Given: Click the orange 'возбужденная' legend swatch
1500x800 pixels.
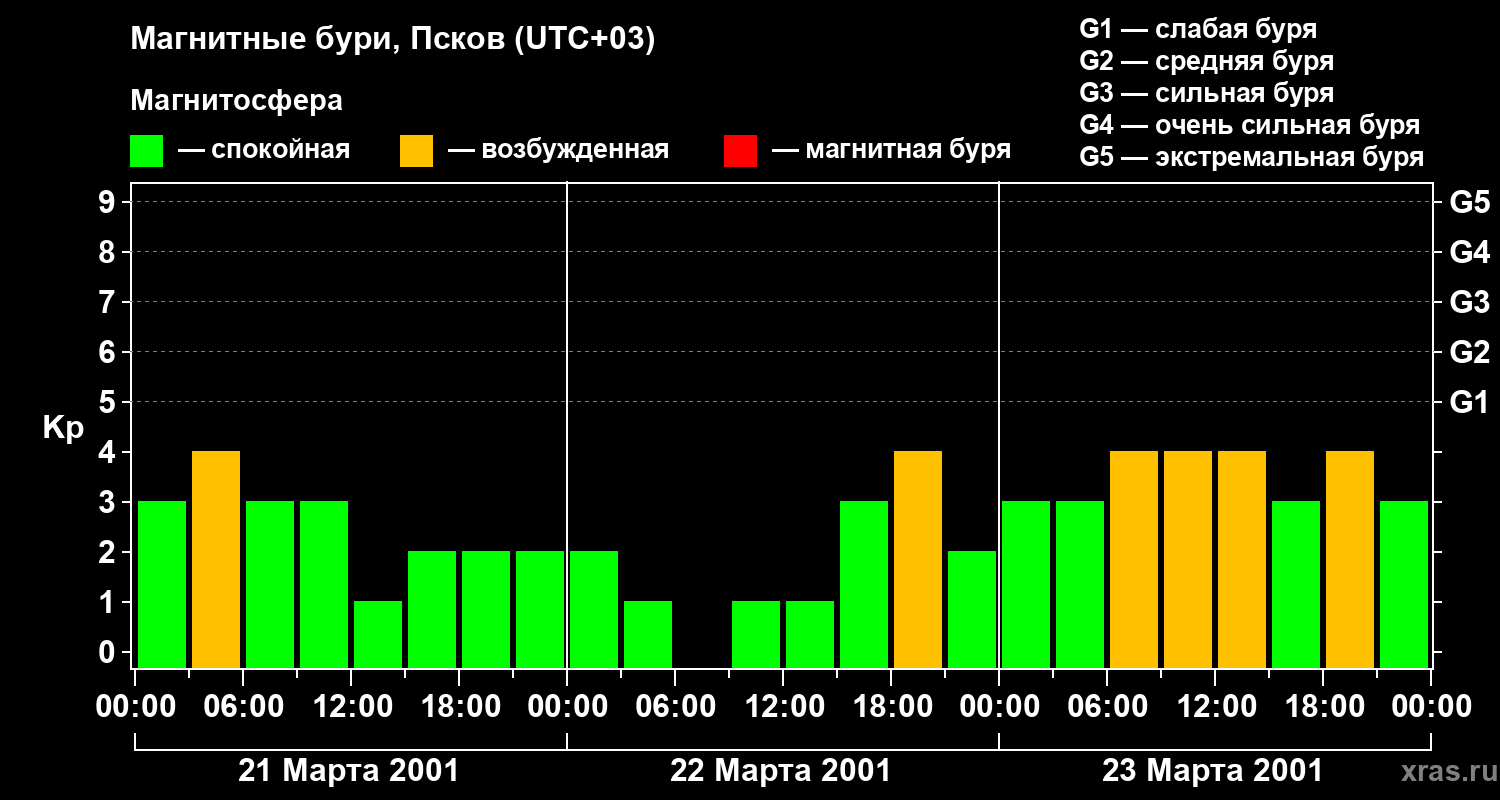Looking at the screenshot, I should click(x=416, y=151).
